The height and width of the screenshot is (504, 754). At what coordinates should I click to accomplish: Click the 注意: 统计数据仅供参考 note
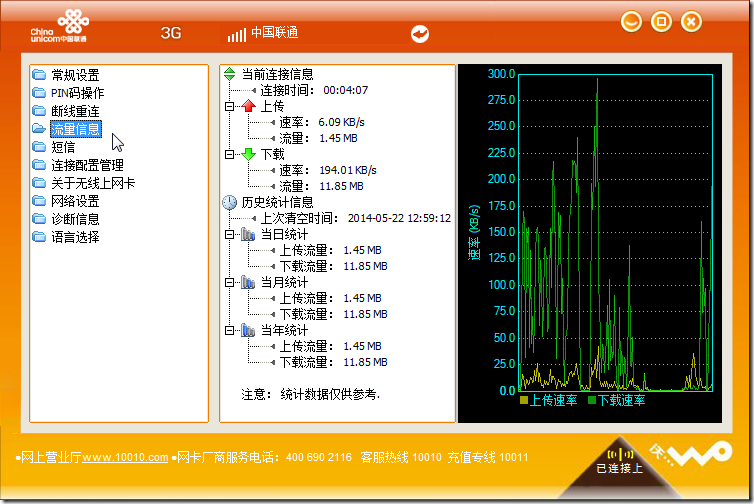pyautogui.click(x=311, y=394)
